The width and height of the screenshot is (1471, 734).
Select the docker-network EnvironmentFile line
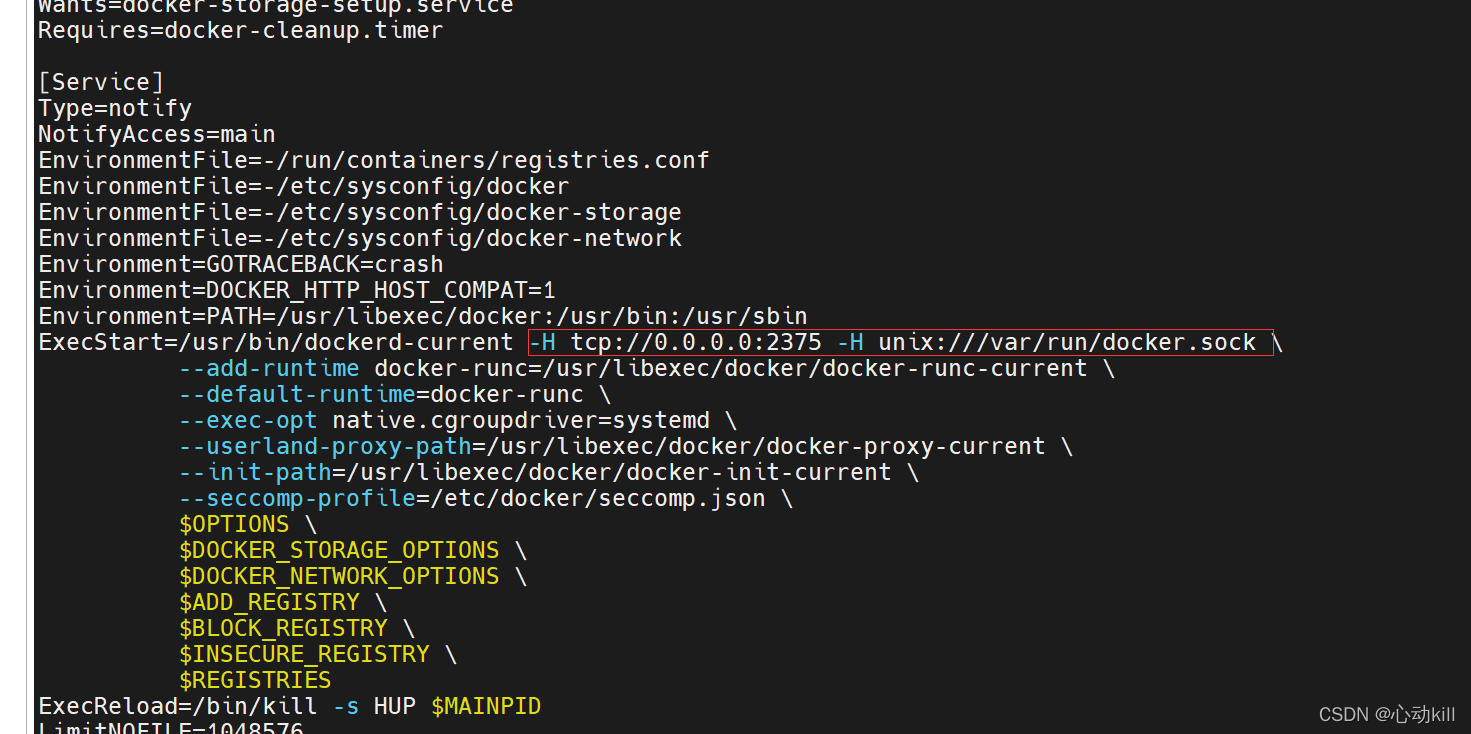(360, 238)
